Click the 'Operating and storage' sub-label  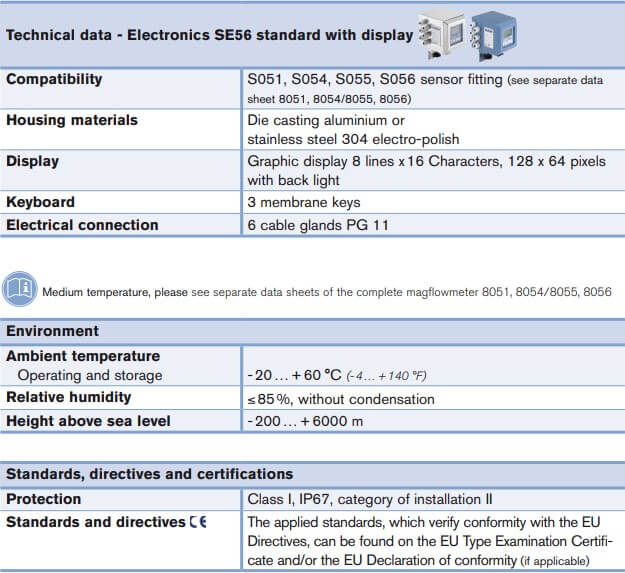coord(90,375)
